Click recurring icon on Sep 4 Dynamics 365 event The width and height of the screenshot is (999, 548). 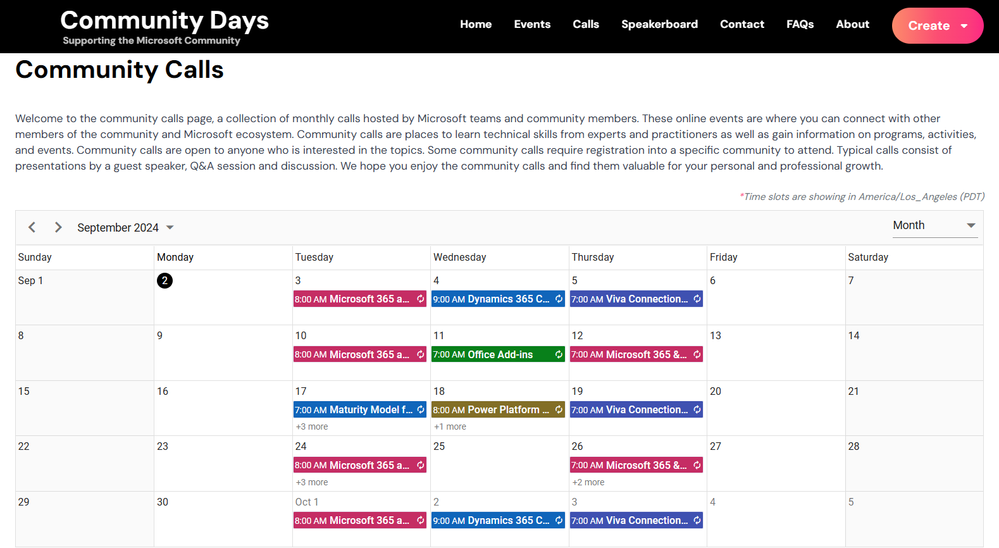click(559, 299)
